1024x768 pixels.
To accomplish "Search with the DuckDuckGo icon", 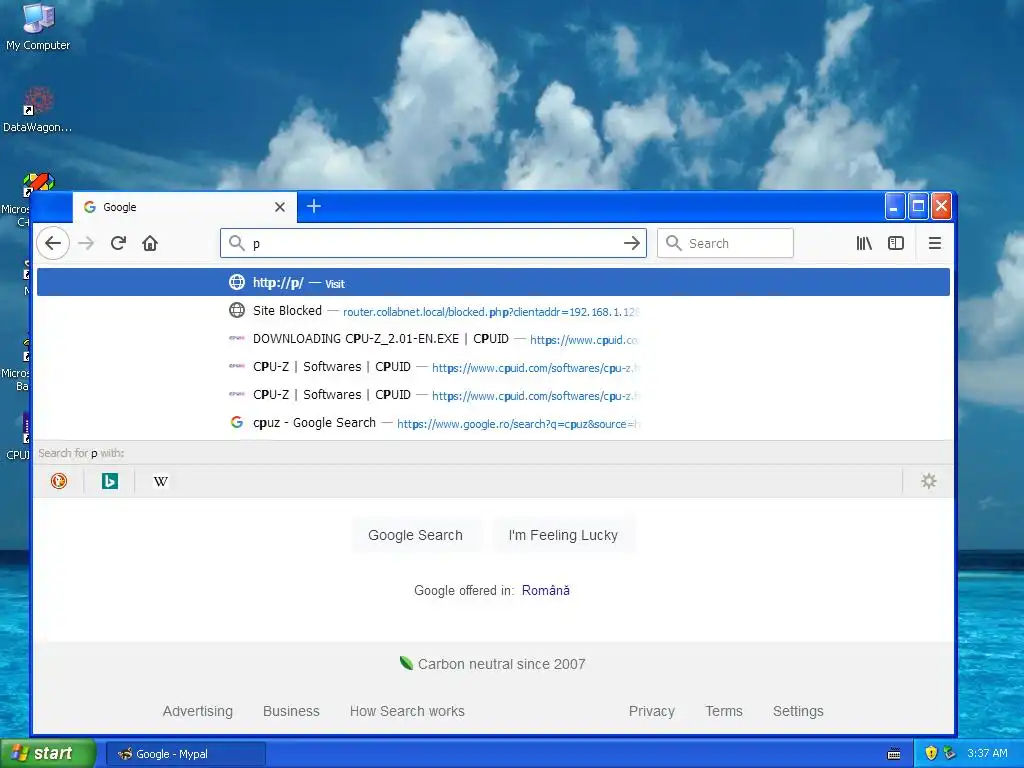I will click(x=59, y=481).
